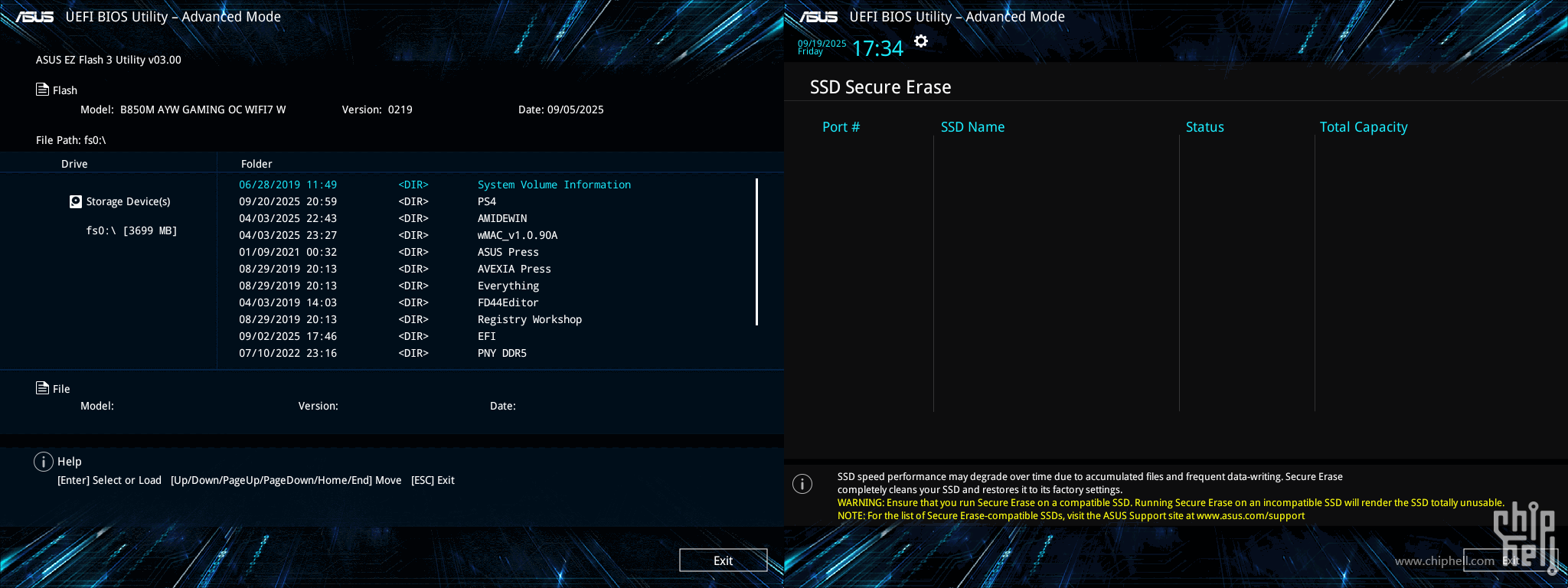Click the File document icon
The width and height of the screenshot is (1568, 588).
point(42,388)
